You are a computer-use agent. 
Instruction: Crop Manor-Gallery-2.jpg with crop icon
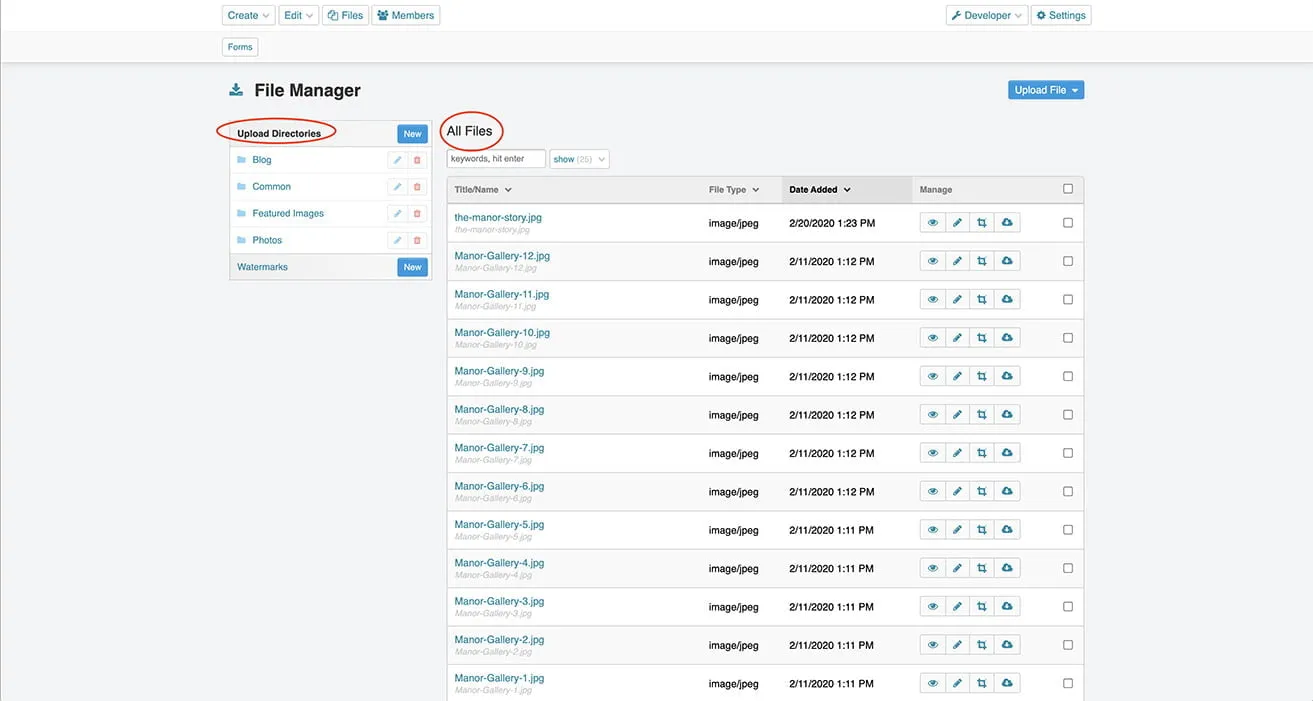[x=982, y=645]
